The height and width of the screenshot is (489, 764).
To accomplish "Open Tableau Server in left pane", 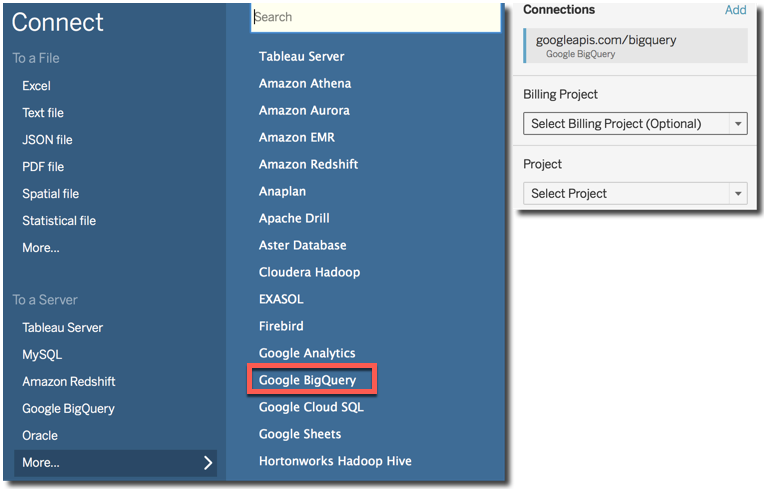I will (62, 328).
